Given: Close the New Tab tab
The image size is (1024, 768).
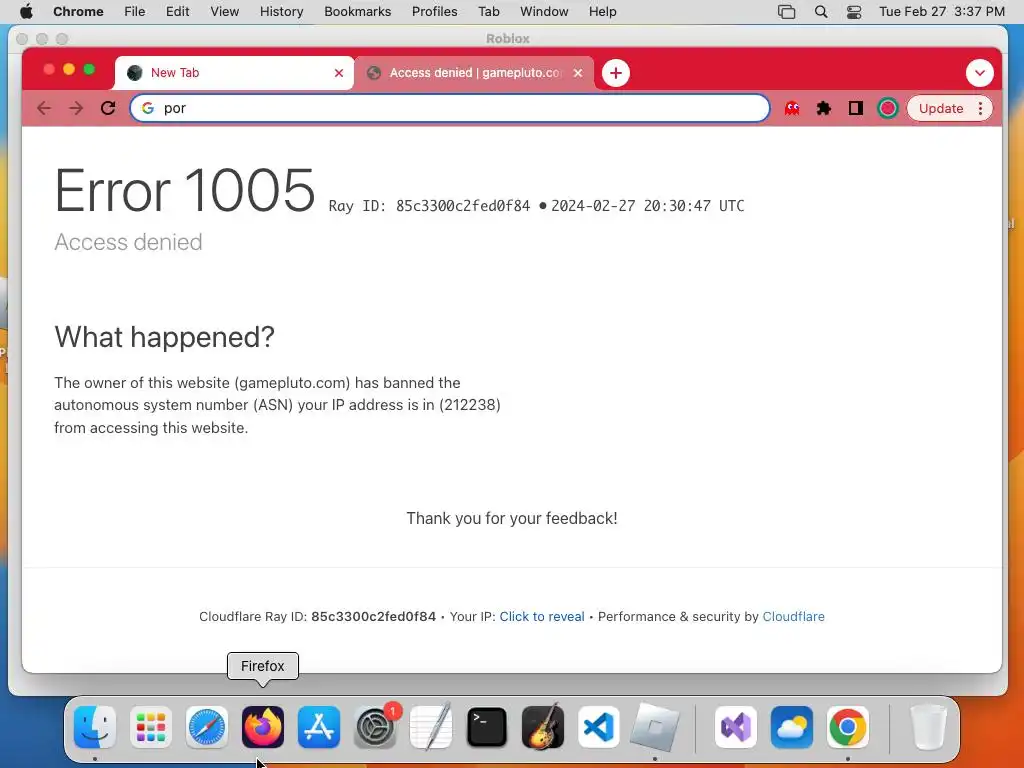Looking at the screenshot, I should click(339, 73).
